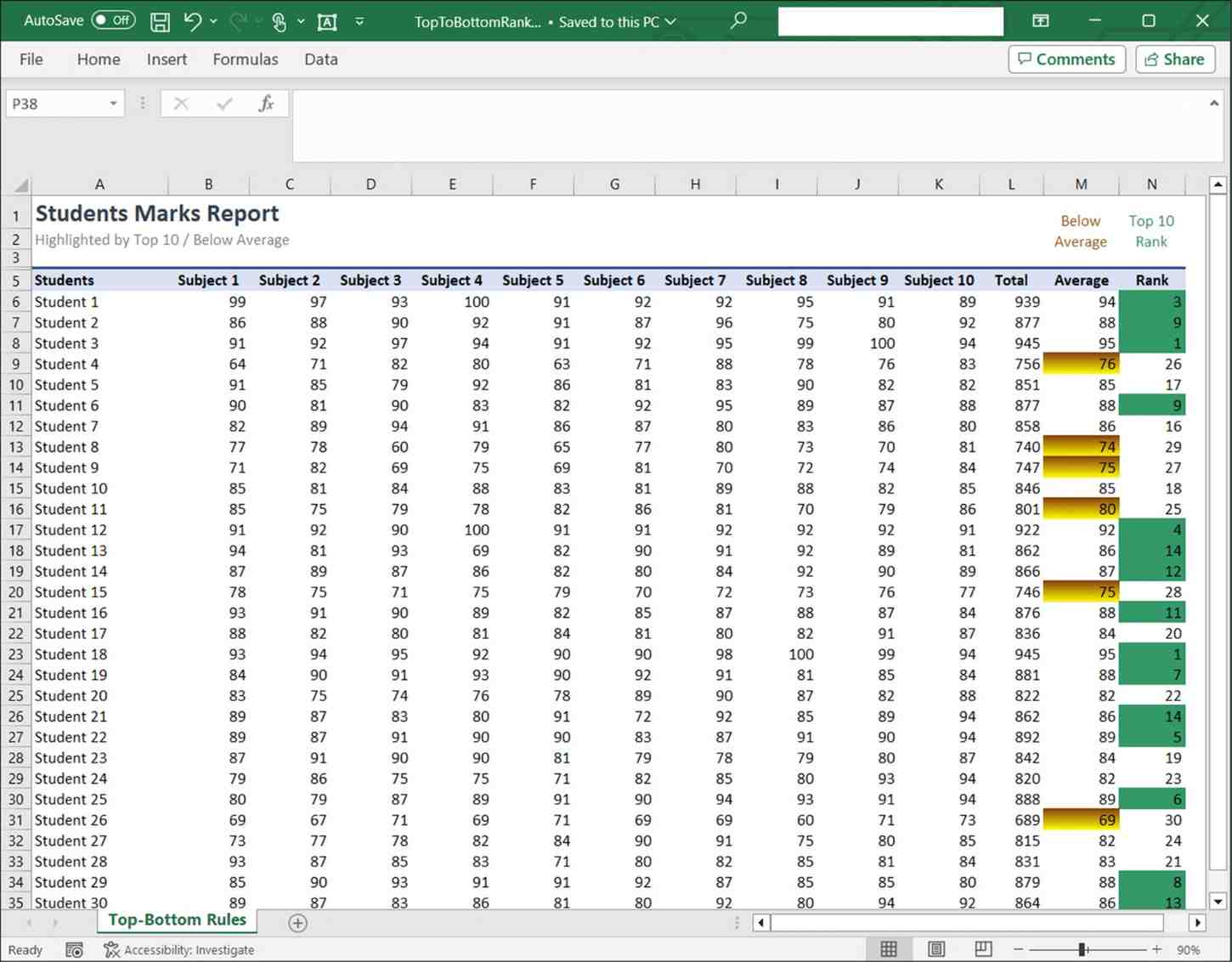Click the zoom in plus button

1156,949
